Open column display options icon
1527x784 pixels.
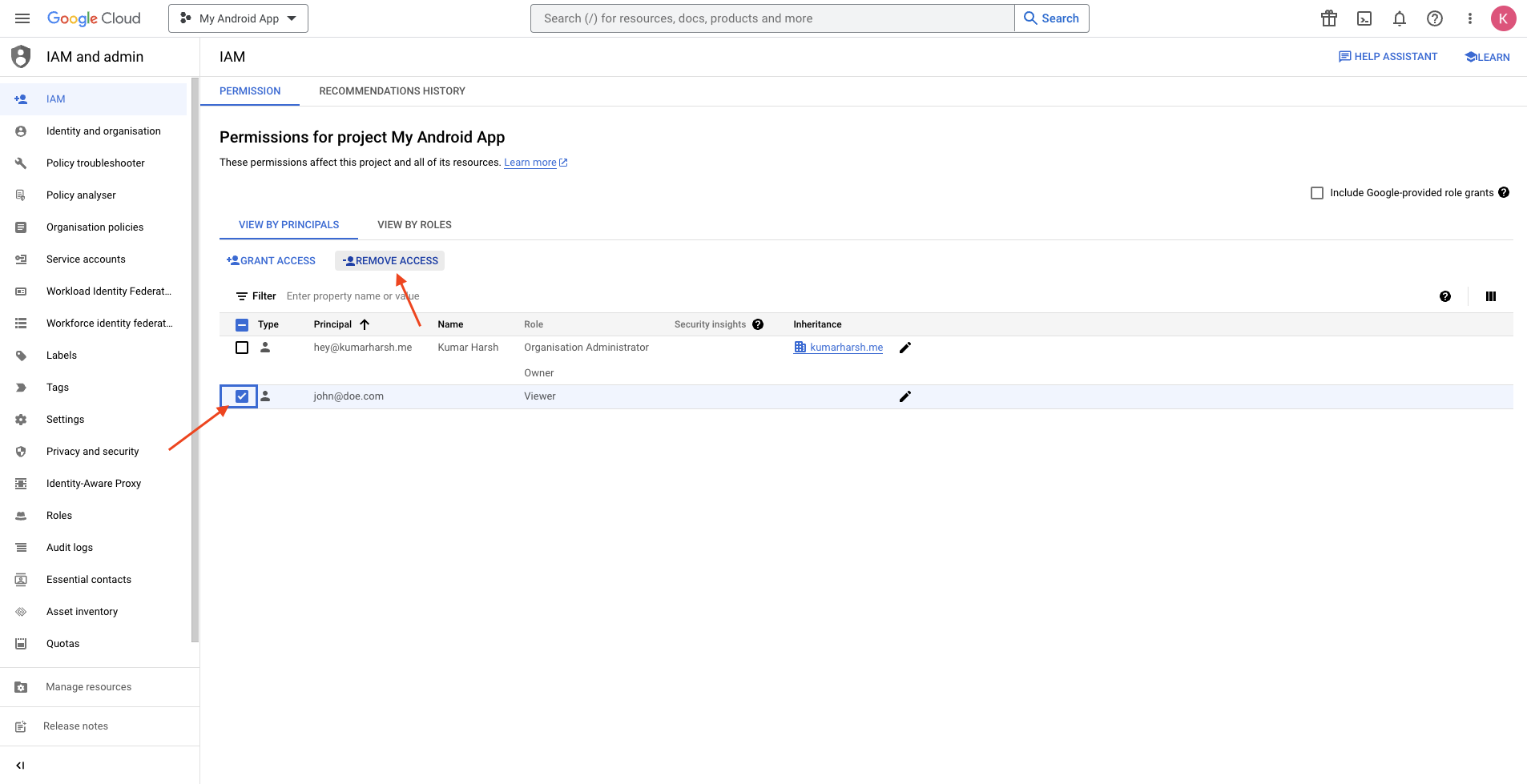(1490, 296)
